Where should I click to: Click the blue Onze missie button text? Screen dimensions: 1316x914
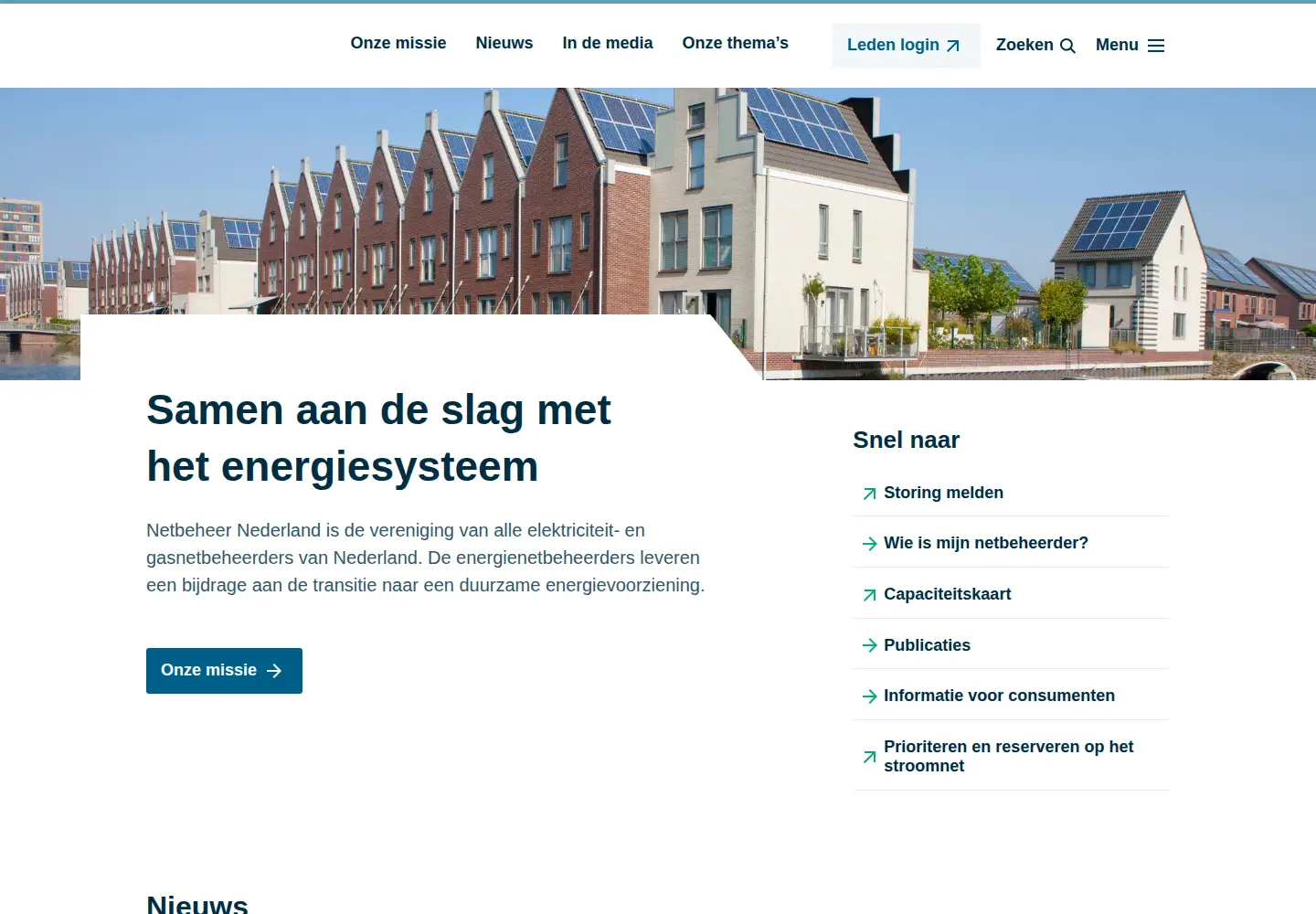tap(208, 670)
